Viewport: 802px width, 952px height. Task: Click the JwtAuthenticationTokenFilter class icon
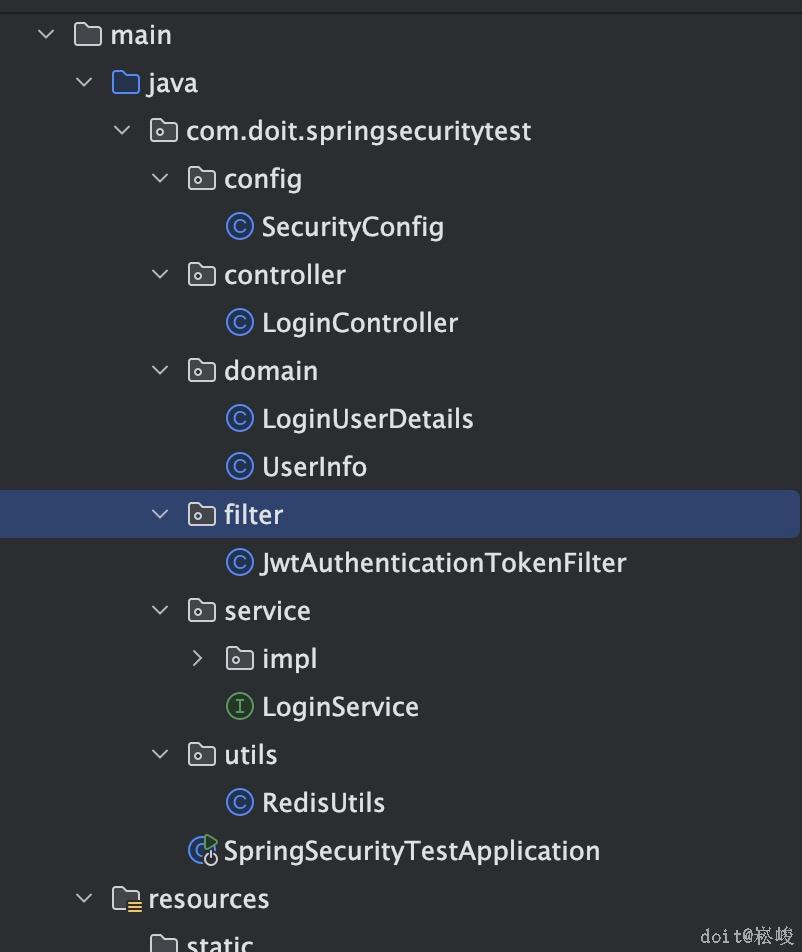[x=239, y=563]
